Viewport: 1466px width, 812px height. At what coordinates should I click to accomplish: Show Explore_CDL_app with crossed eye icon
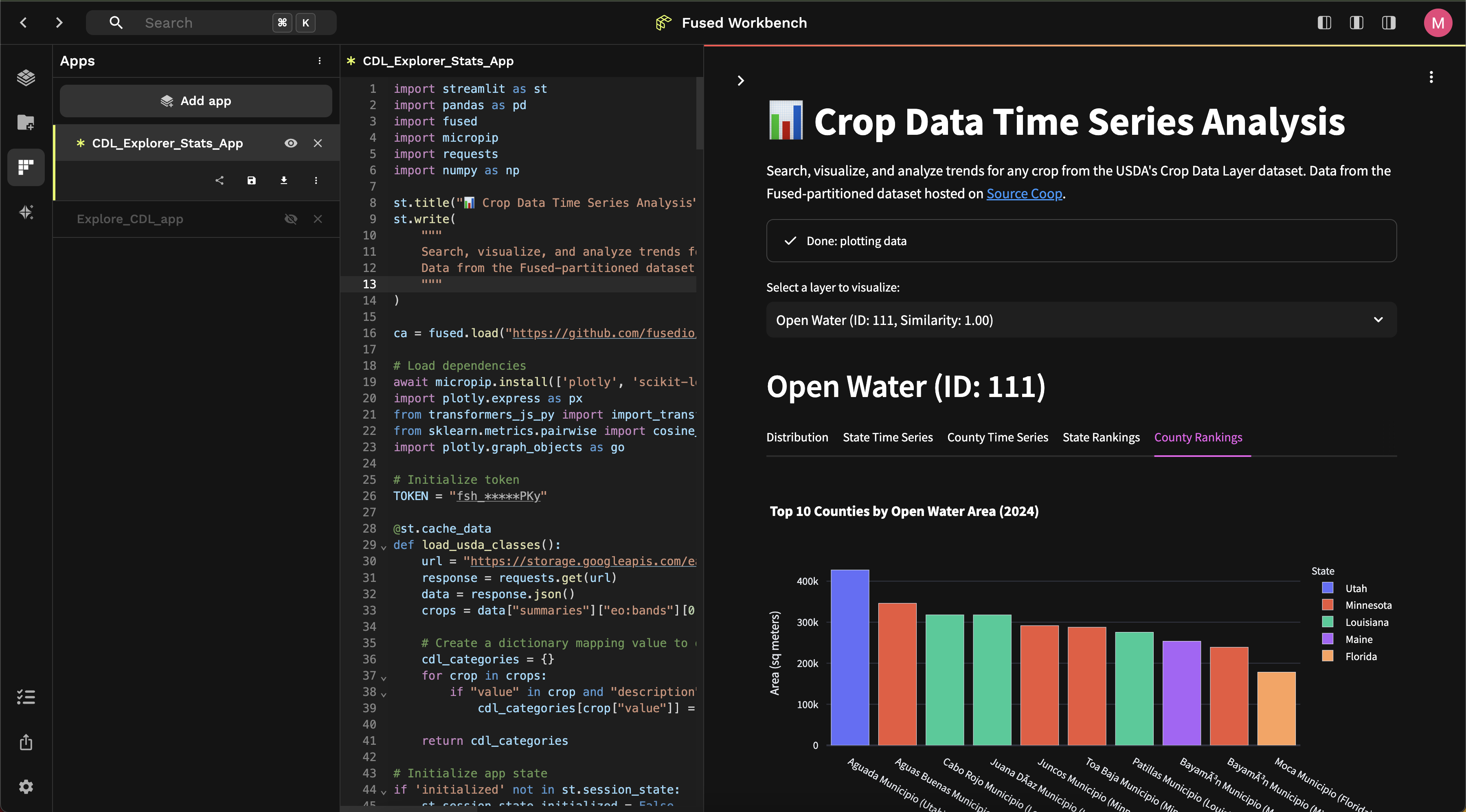[x=291, y=219]
